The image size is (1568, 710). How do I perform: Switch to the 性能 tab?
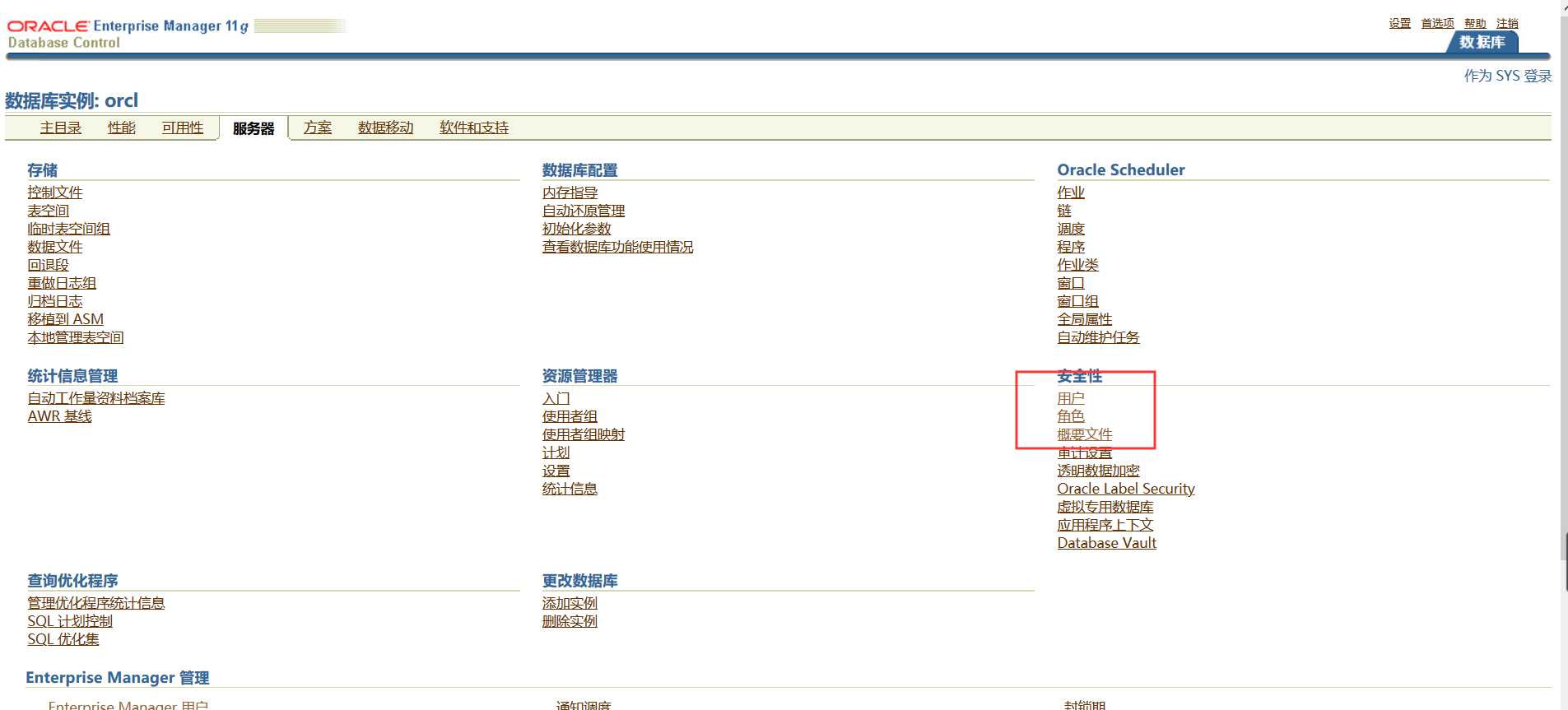pyautogui.click(x=122, y=128)
